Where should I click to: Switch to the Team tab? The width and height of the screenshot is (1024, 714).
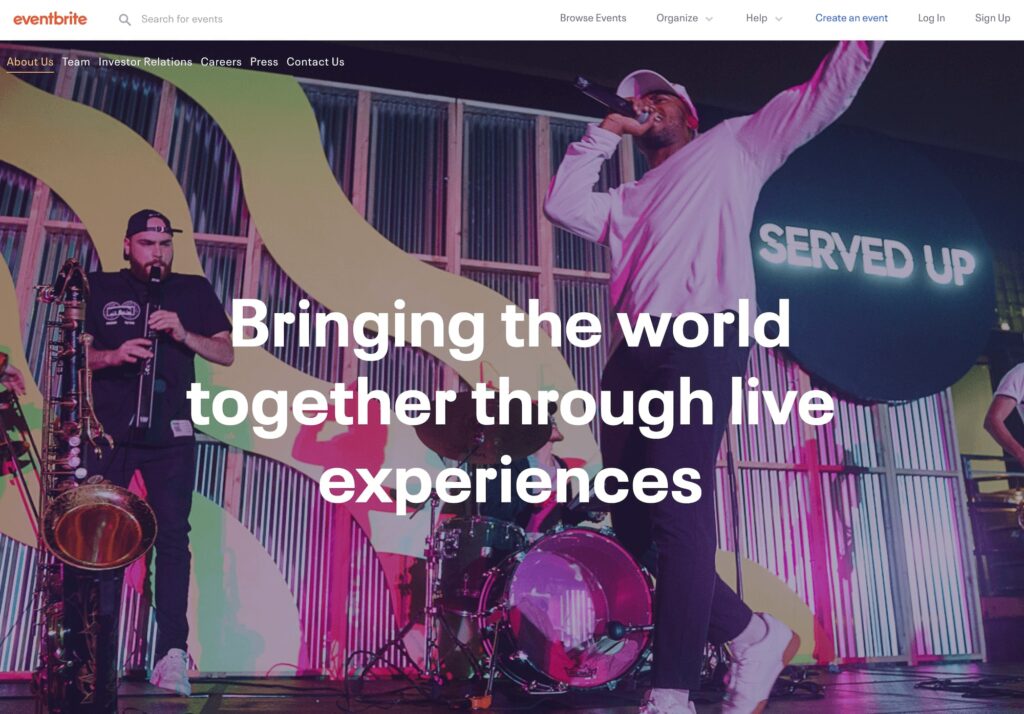[76, 62]
